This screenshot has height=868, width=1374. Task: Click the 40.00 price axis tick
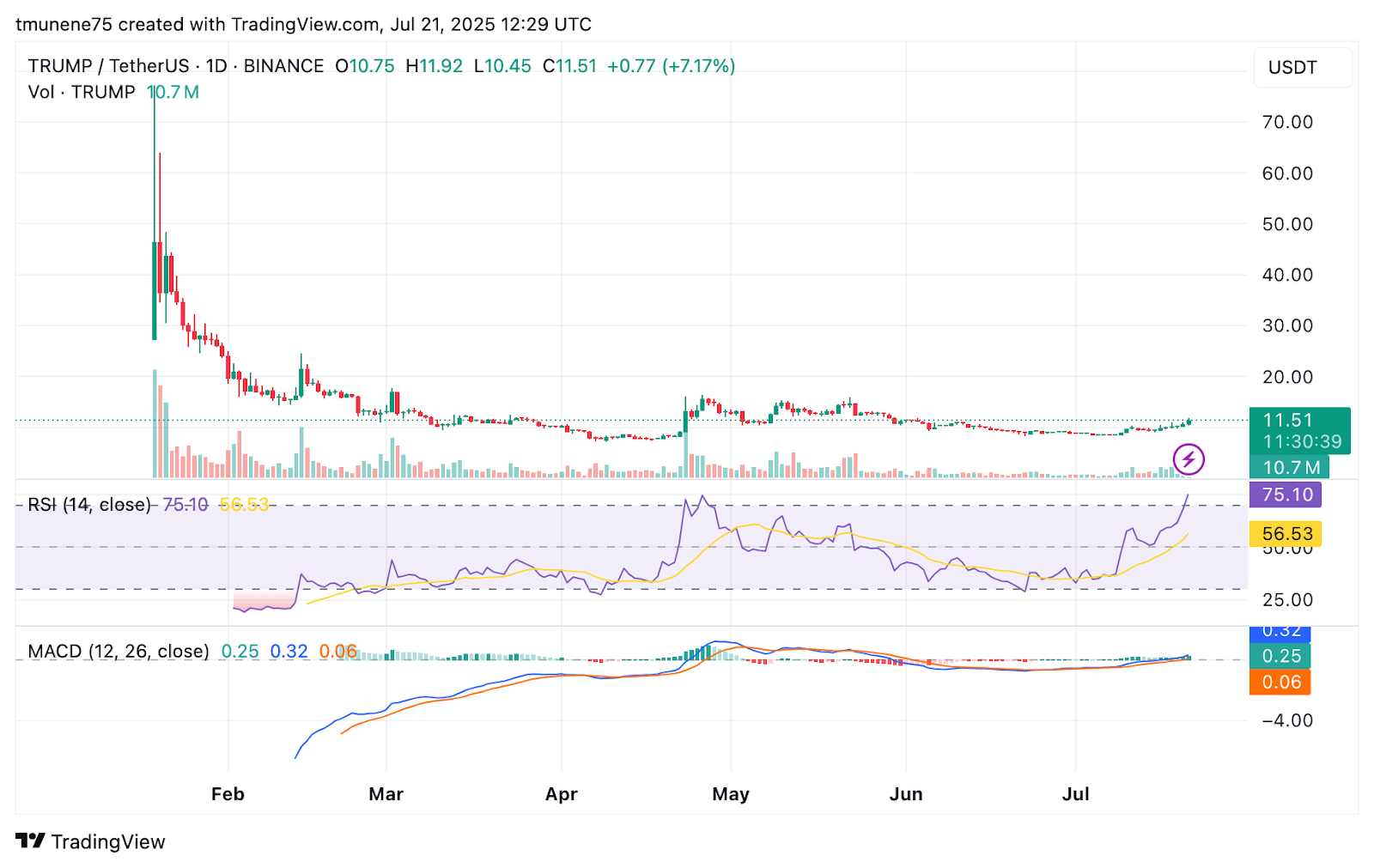click(1287, 275)
